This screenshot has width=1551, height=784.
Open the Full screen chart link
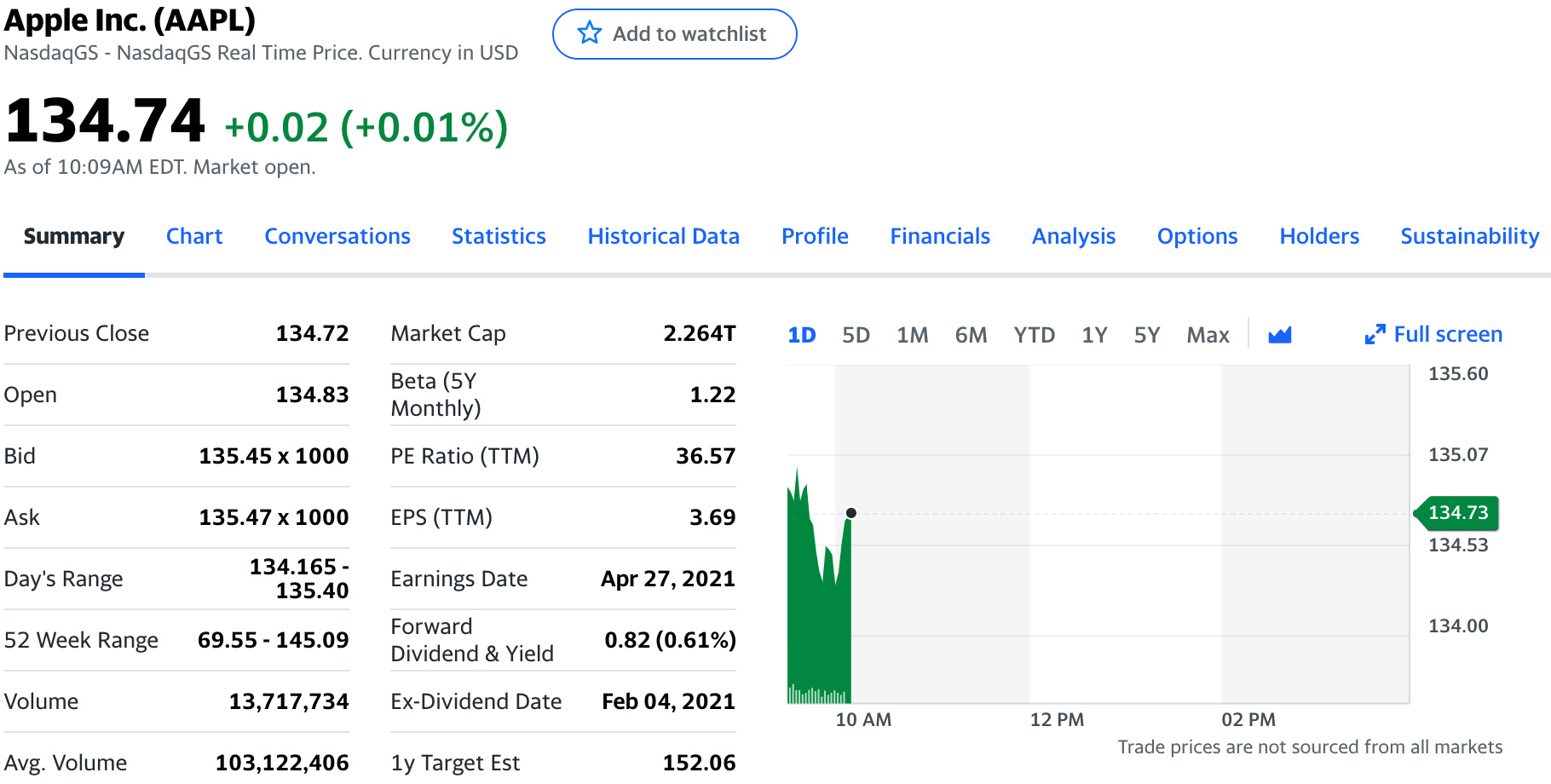point(1433,334)
